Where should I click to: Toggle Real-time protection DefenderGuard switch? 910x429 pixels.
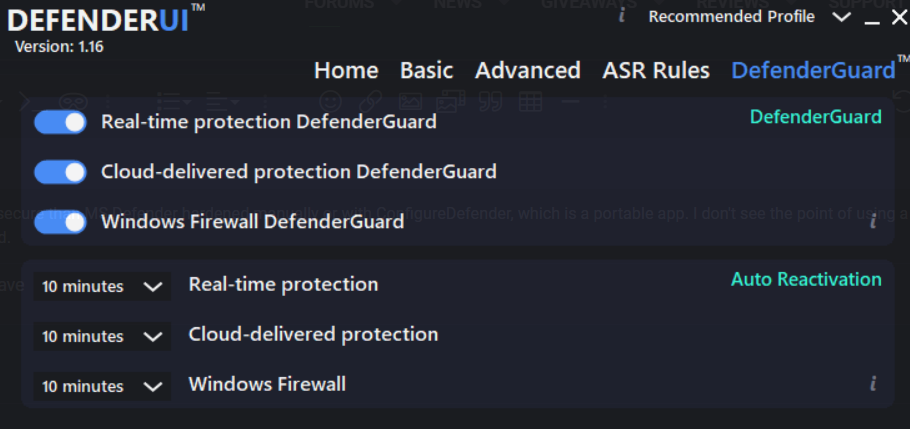pos(61,122)
